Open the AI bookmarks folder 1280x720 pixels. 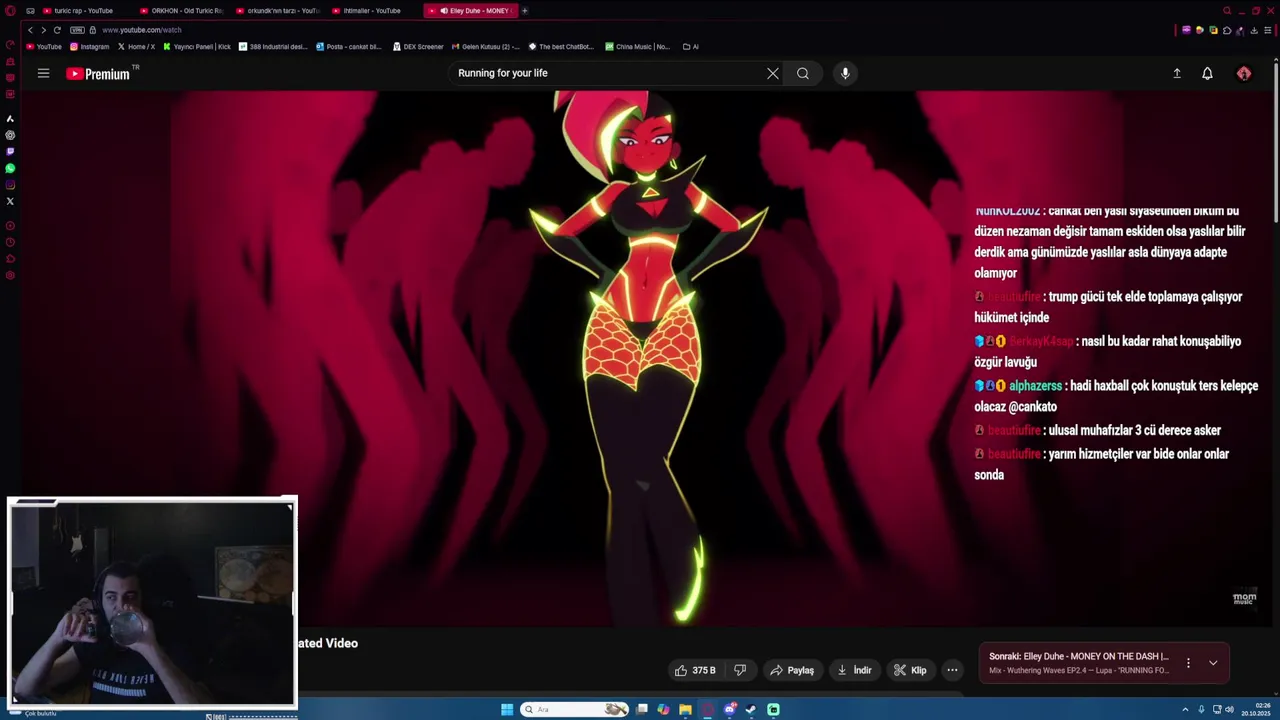[x=691, y=46]
